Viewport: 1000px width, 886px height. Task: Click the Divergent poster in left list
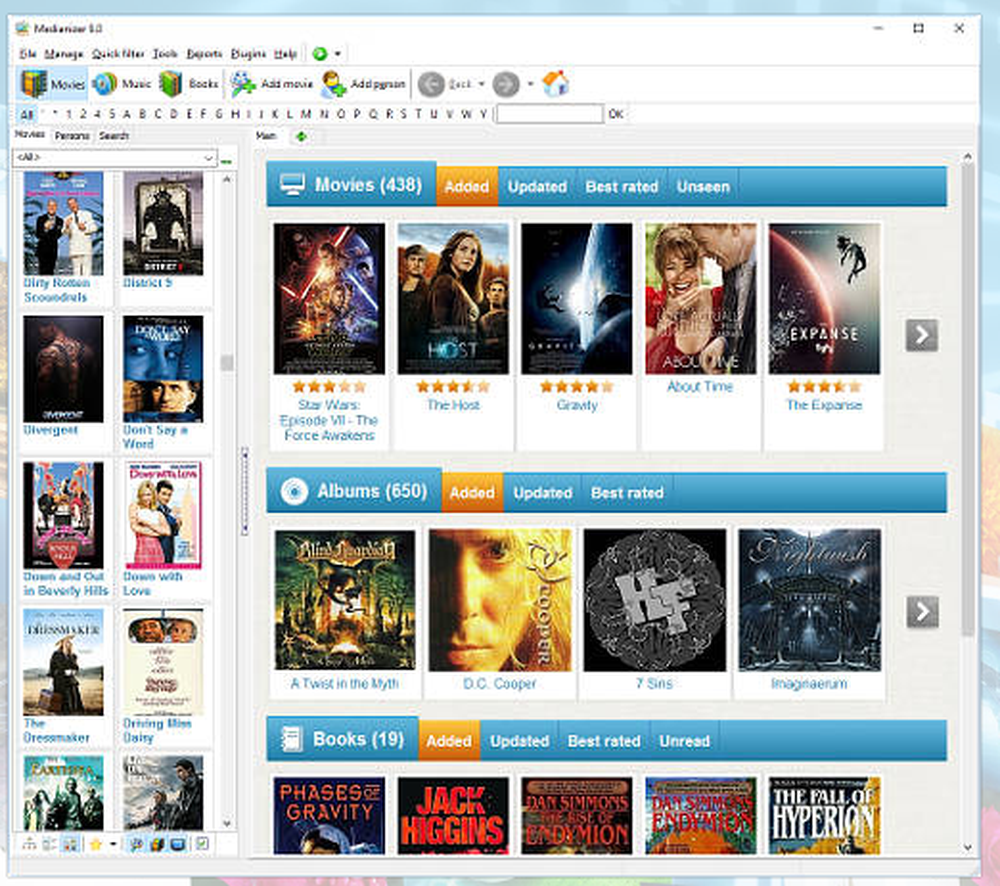(x=63, y=369)
